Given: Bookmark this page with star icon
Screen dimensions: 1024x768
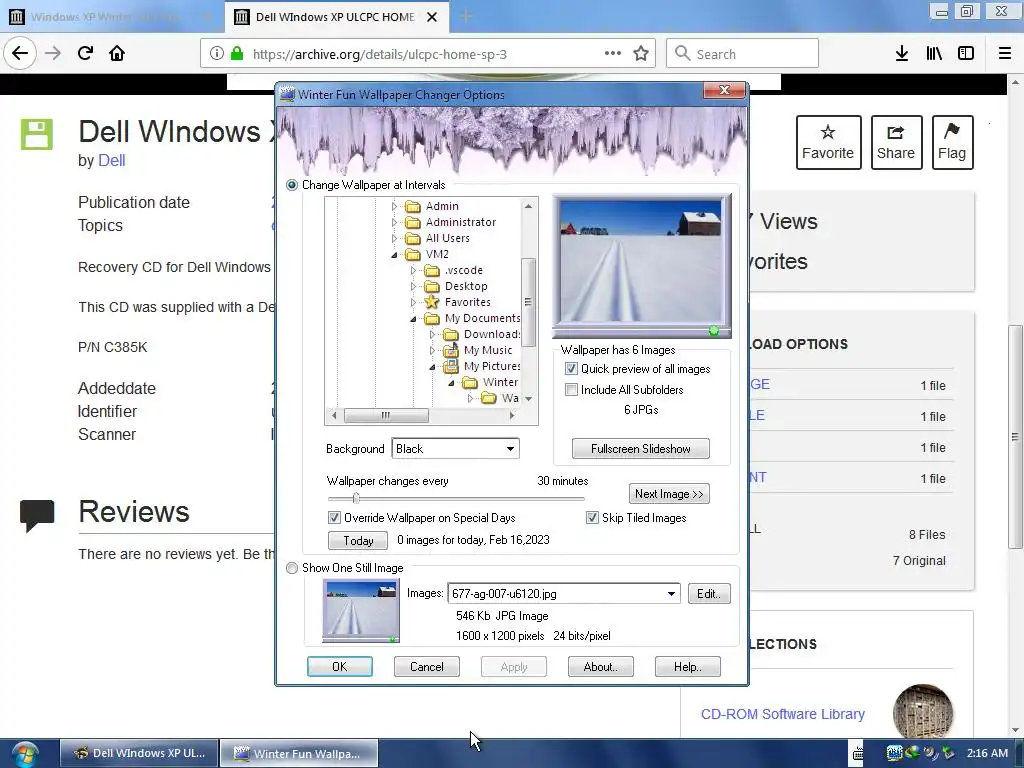Looking at the screenshot, I should click(641, 54).
